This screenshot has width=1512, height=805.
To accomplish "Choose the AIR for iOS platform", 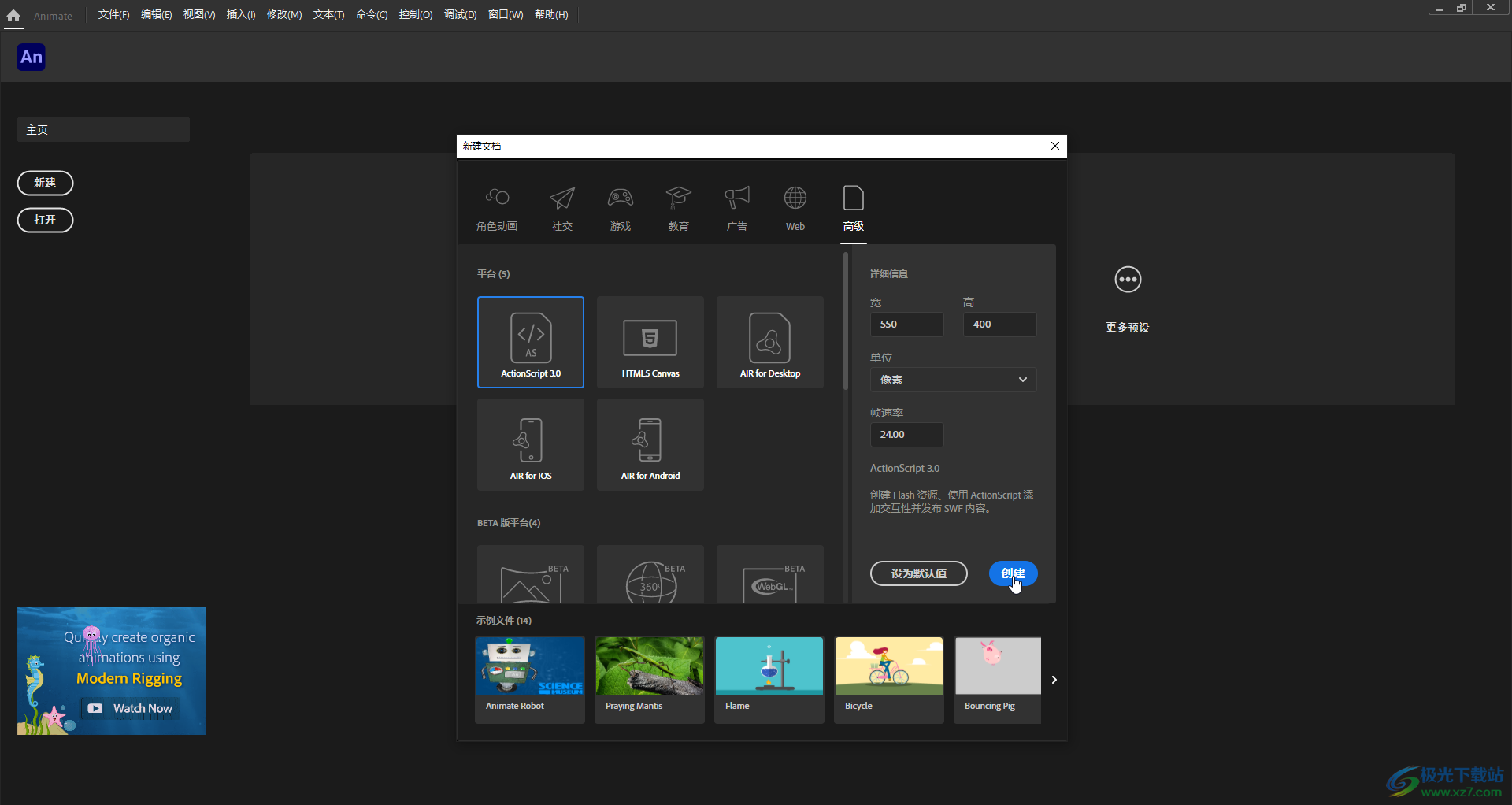I will [x=531, y=444].
